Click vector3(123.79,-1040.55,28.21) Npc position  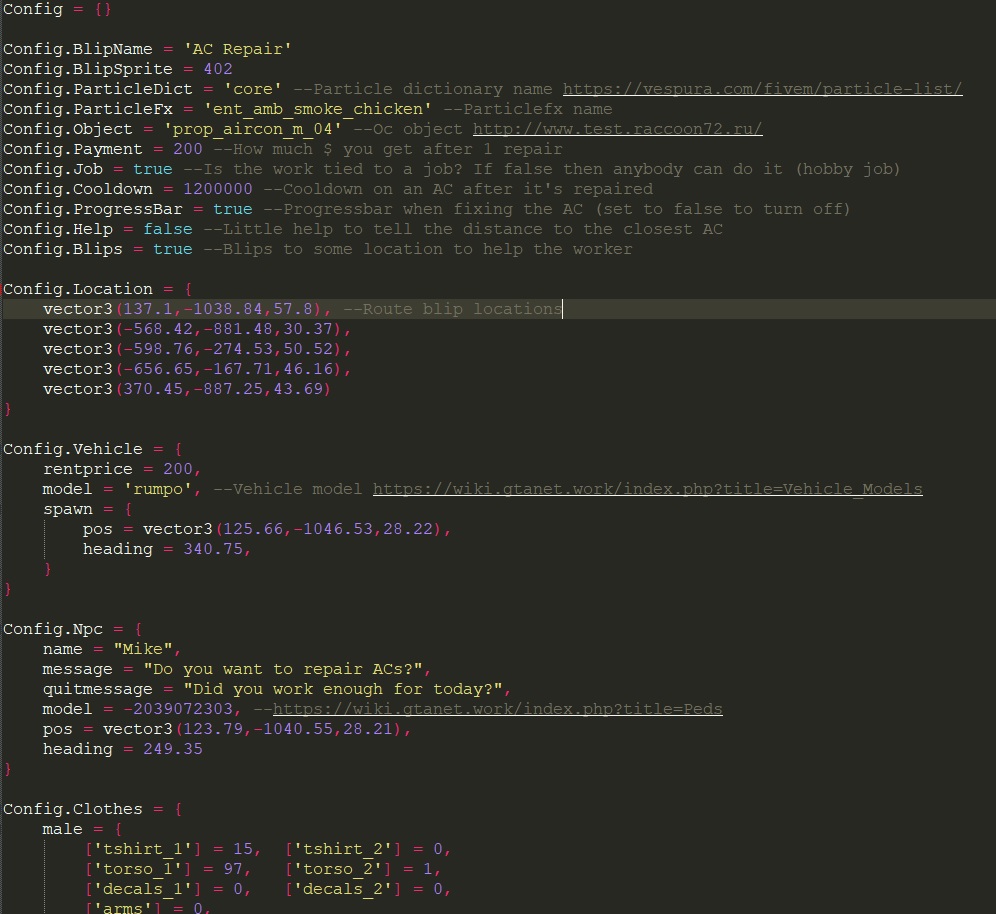pyautogui.click(x=252, y=729)
